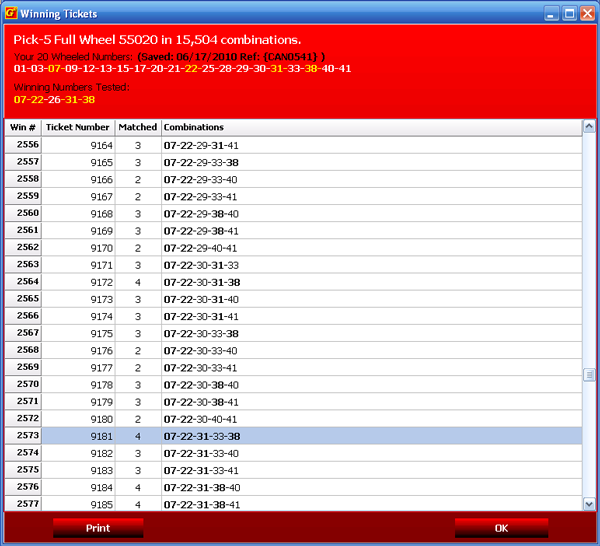Click combination 07-22-30-33-41
Image resolution: width=600 pixels, height=546 pixels.
pos(201,368)
